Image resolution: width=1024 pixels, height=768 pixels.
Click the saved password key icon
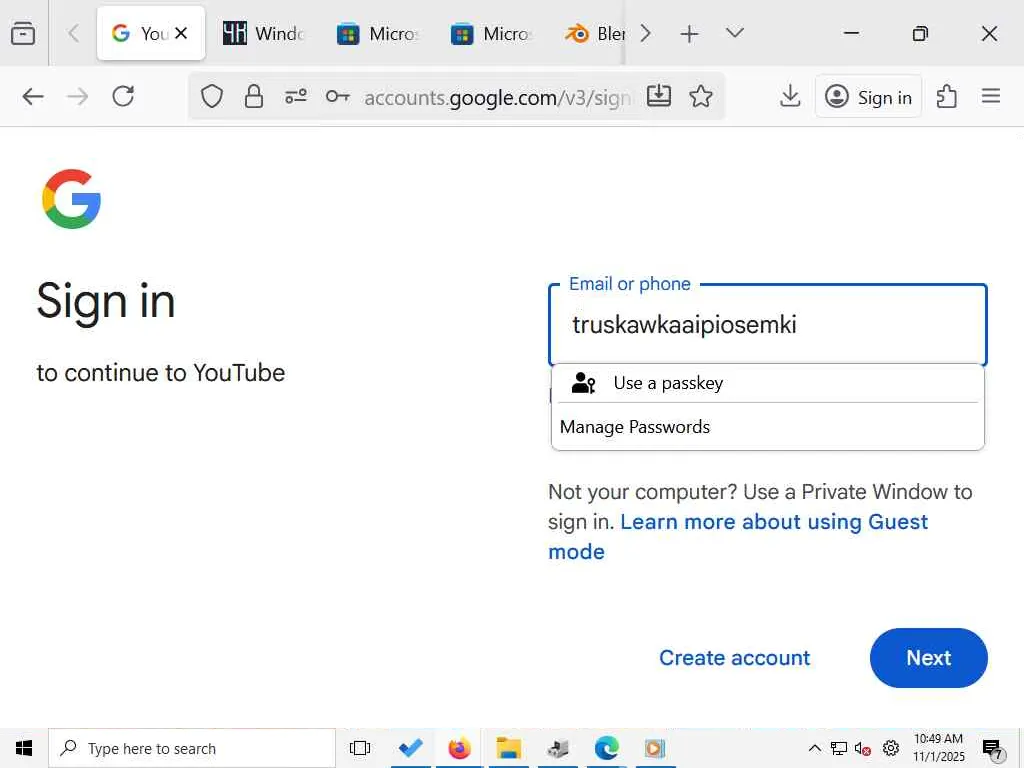(x=338, y=97)
